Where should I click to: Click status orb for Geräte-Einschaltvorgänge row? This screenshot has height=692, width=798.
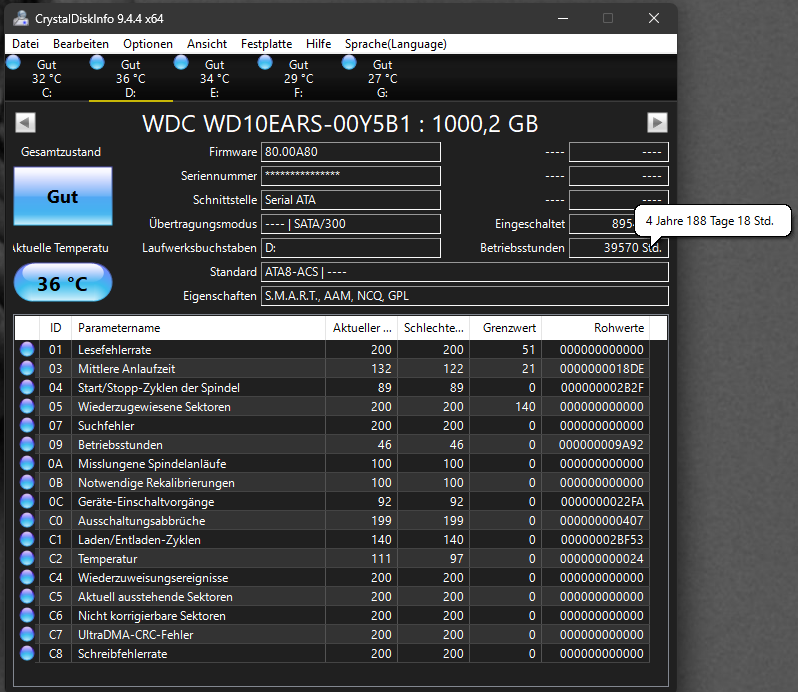click(27, 502)
